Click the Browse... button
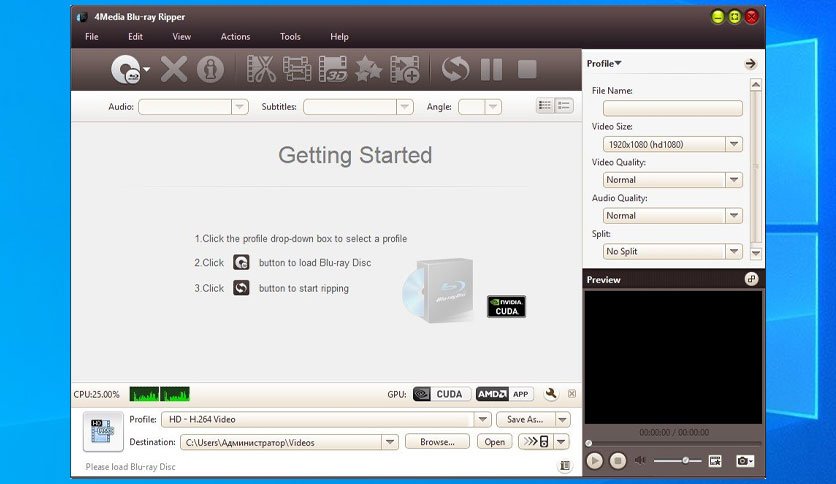Image resolution: width=836 pixels, height=484 pixels. [437, 442]
